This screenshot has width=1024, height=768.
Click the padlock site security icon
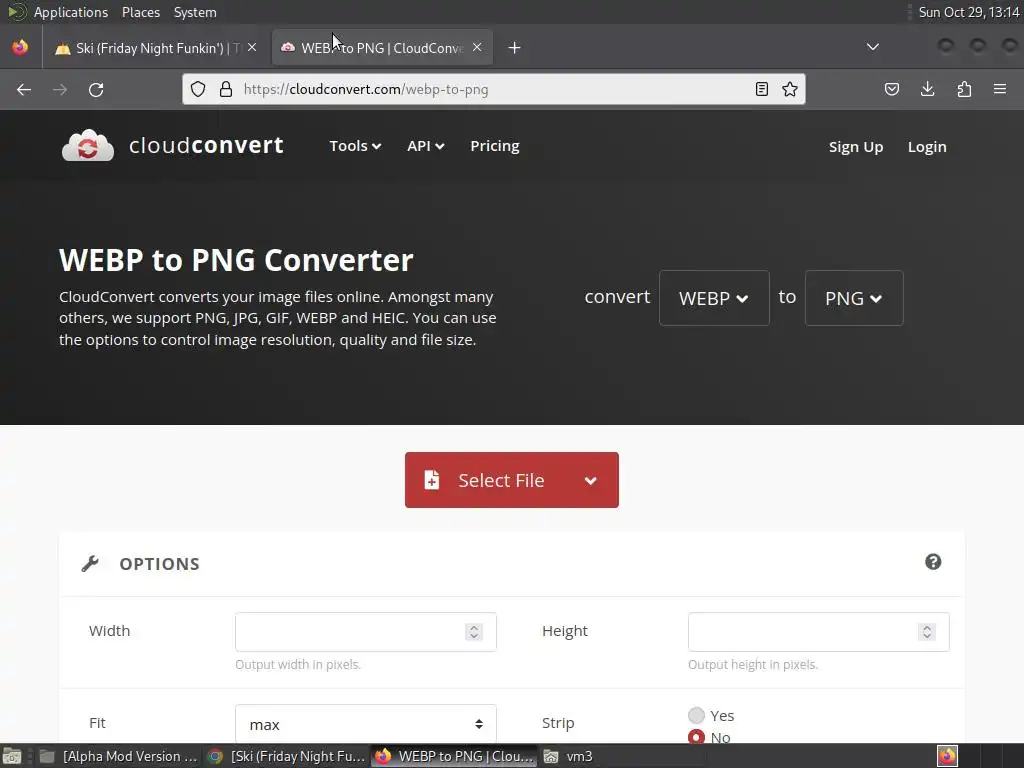[226, 89]
